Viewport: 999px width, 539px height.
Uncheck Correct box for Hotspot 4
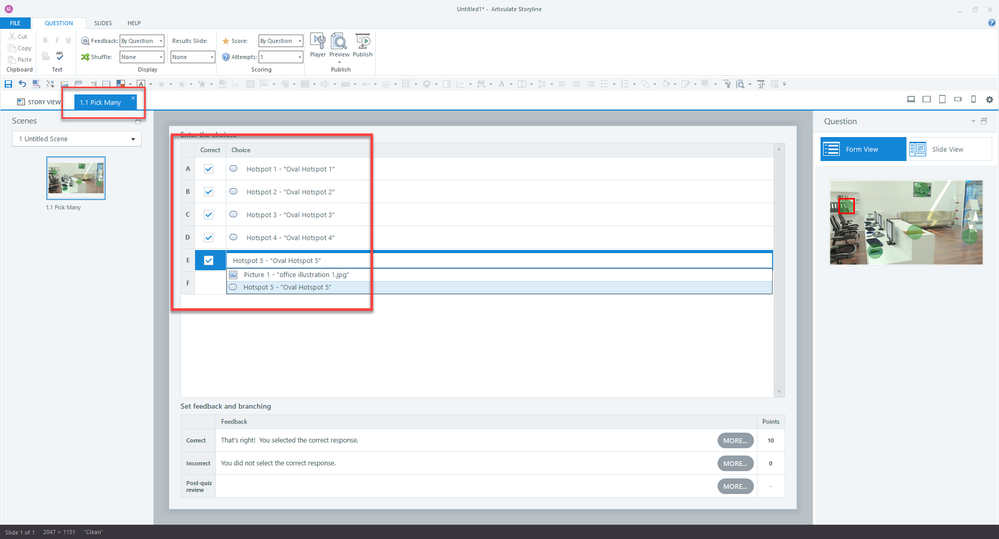208,238
